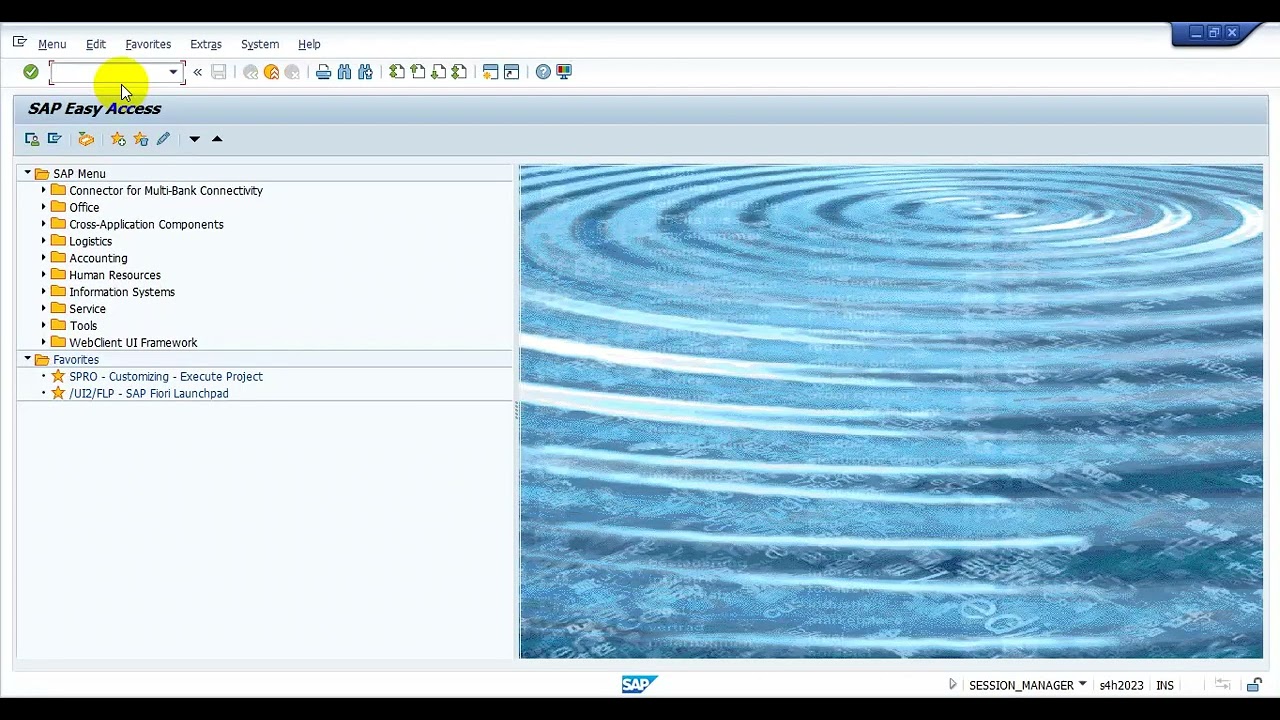This screenshot has height=720, width=1280.
Task: Open the command field history dropdown
Action: pyautogui.click(x=173, y=72)
